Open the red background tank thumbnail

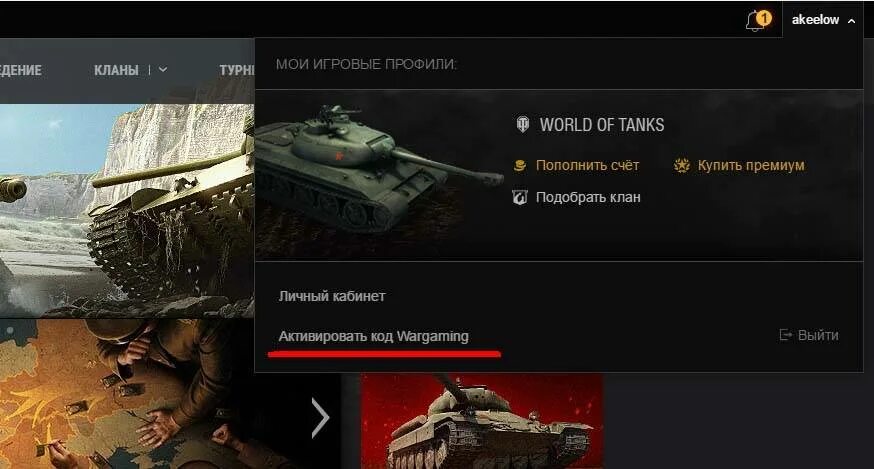[482, 422]
